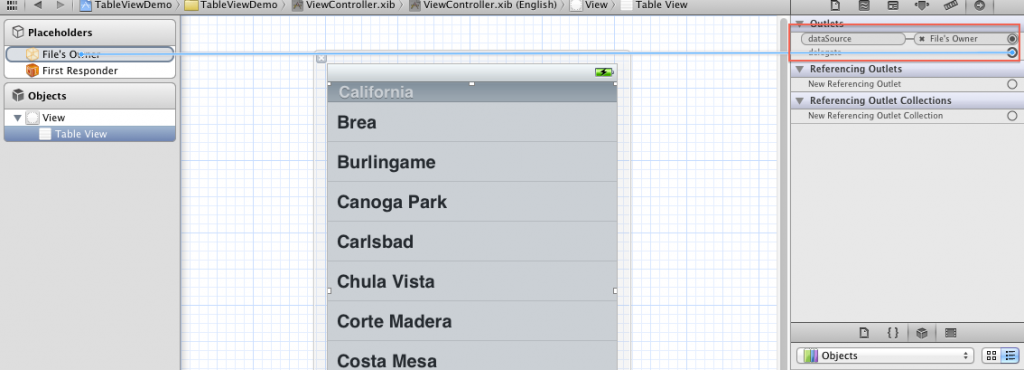Collapse the Referencing Outlets section

click(799, 69)
